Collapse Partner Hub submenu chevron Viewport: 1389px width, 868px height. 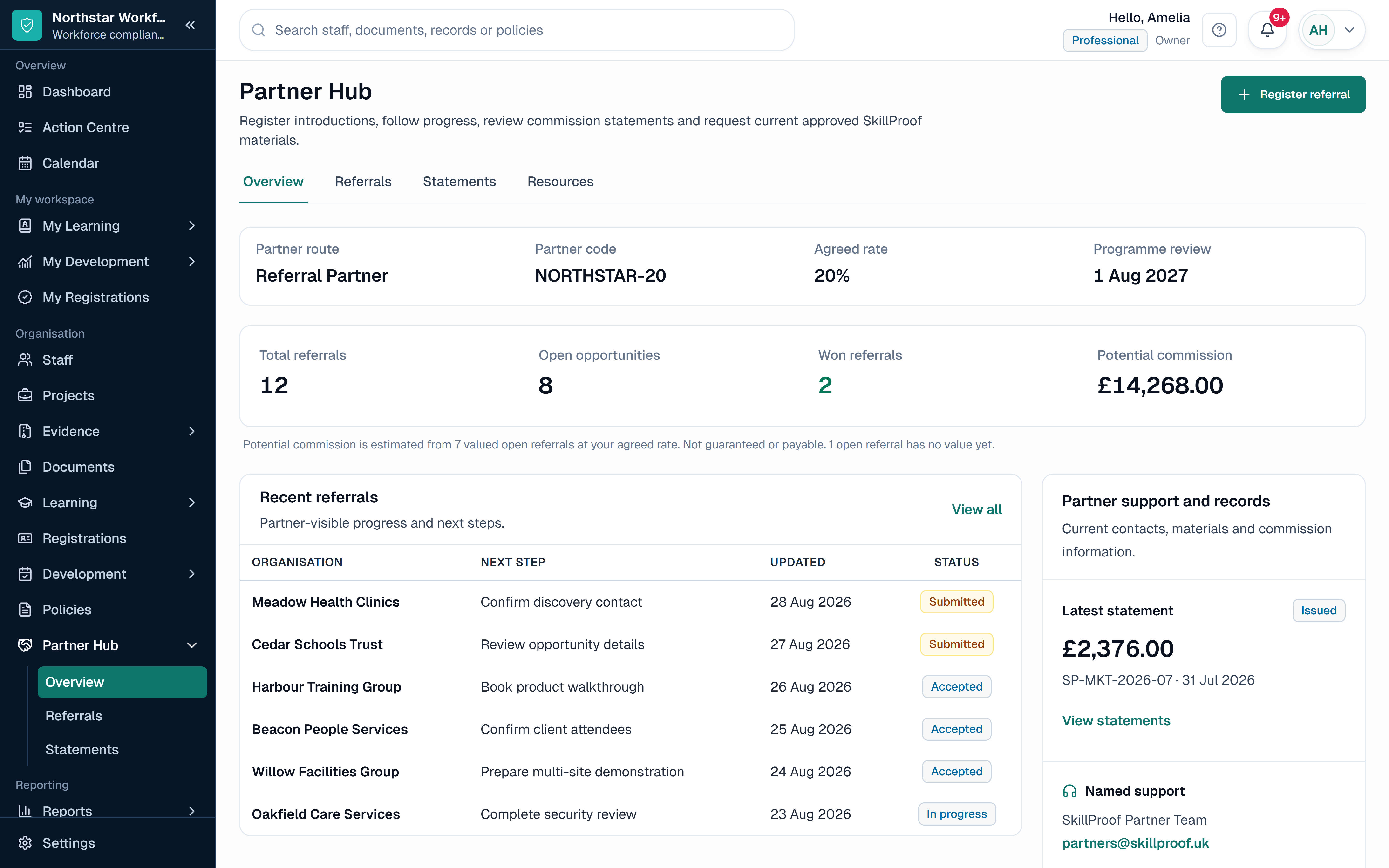[x=192, y=645]
